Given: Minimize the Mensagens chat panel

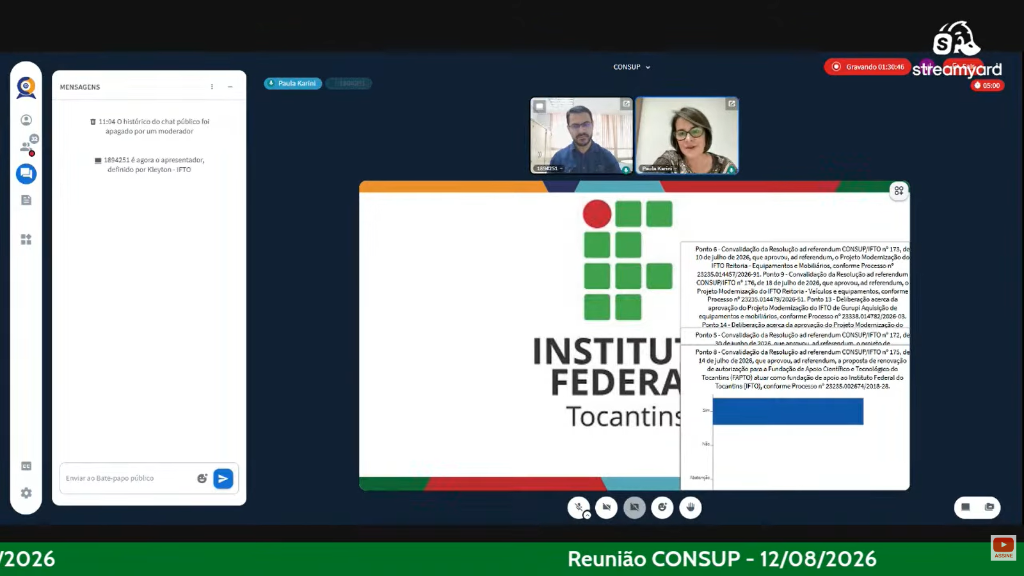Looking at the screenshot, I should coord(230,87).
